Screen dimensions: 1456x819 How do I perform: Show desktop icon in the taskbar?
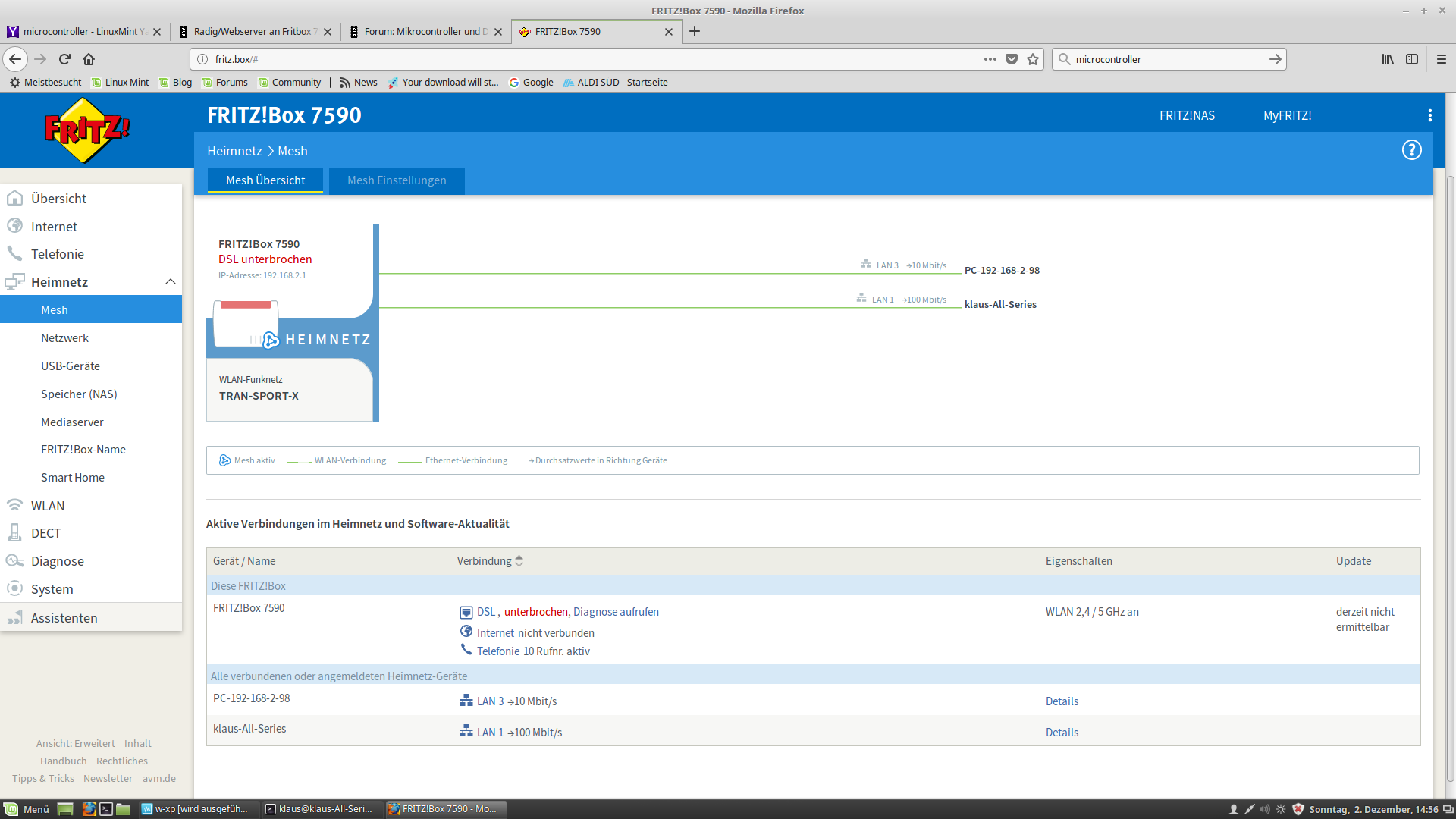(x=65, y=809)
